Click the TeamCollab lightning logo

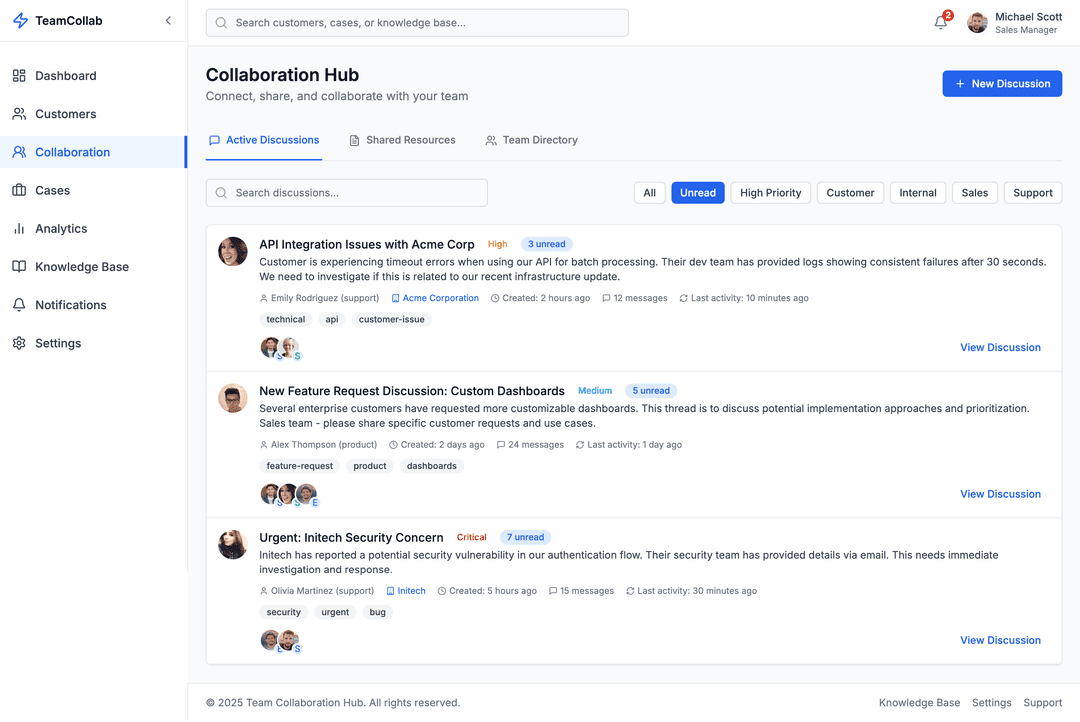20,21
